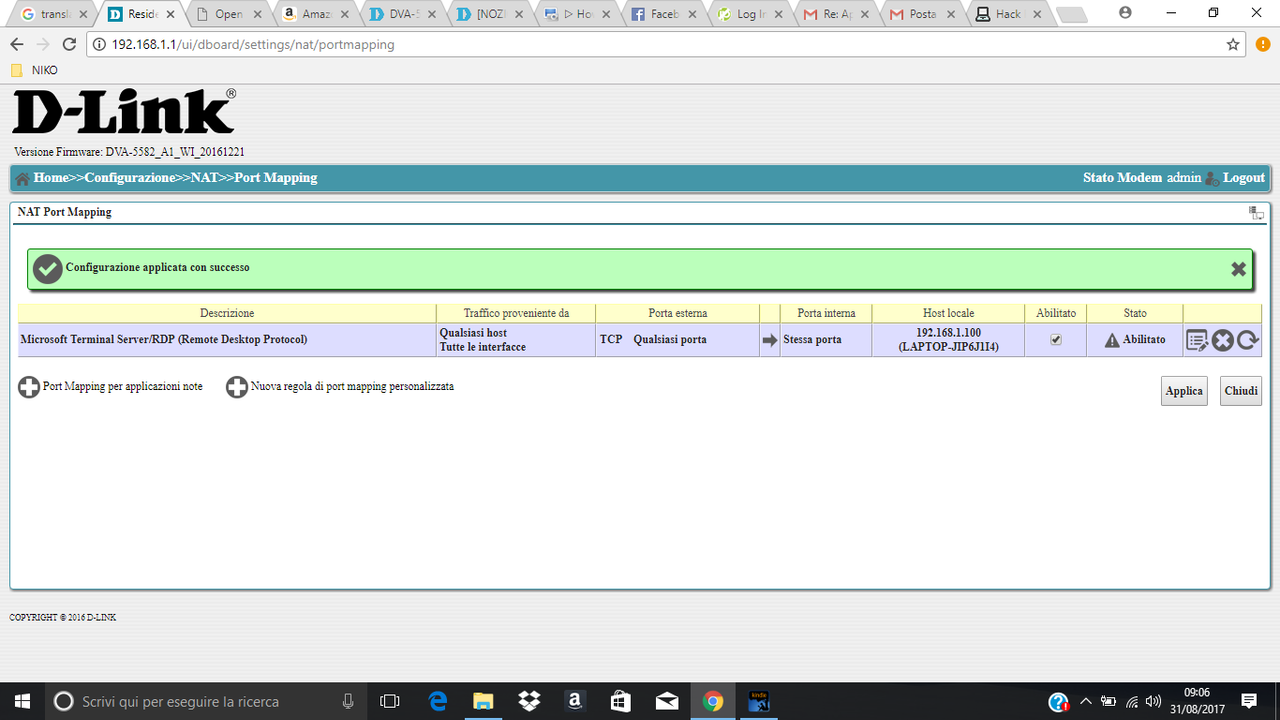Click the network icon in NAT panel header
This screenshot has height=720, width=1280.
(x=1256, y=212)
